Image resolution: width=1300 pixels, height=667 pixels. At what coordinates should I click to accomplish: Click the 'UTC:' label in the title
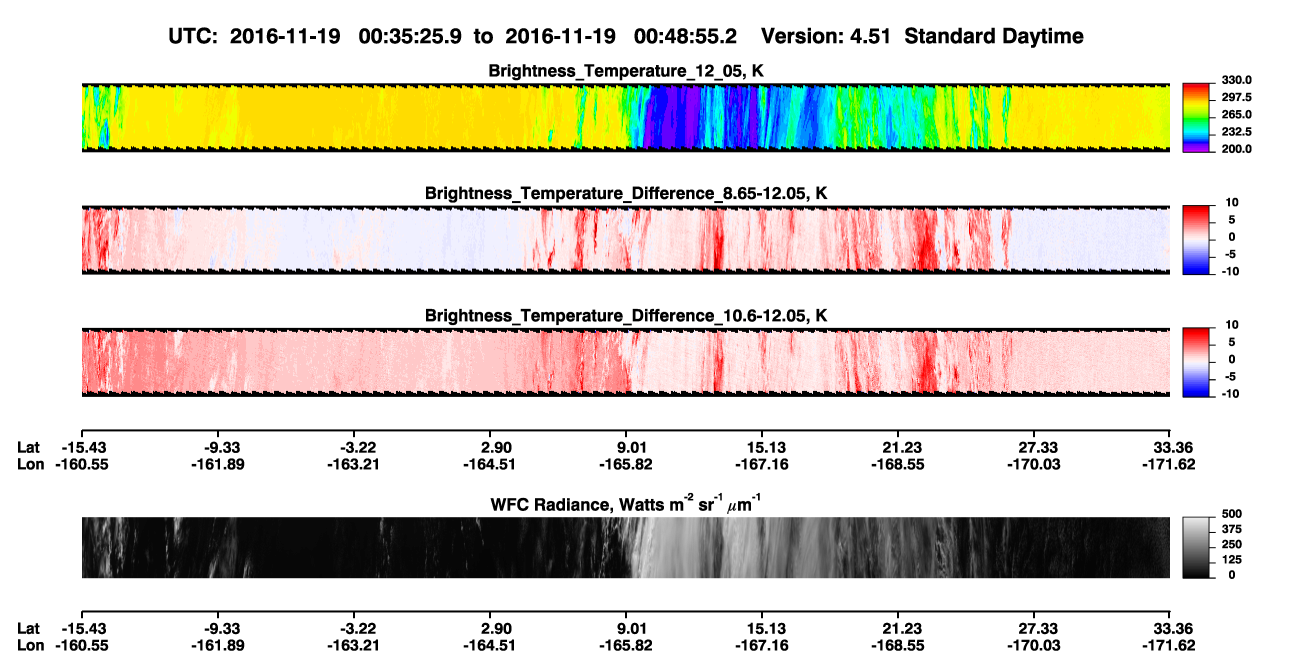pos(193,37)
